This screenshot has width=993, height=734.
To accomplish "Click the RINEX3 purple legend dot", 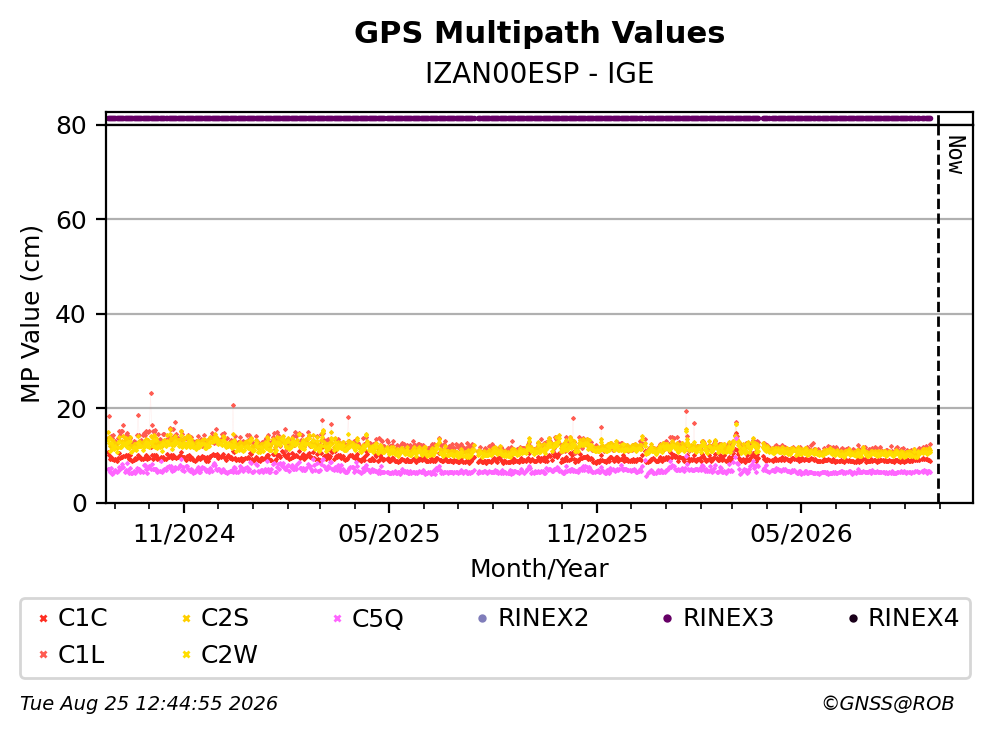I will [667, 619].
